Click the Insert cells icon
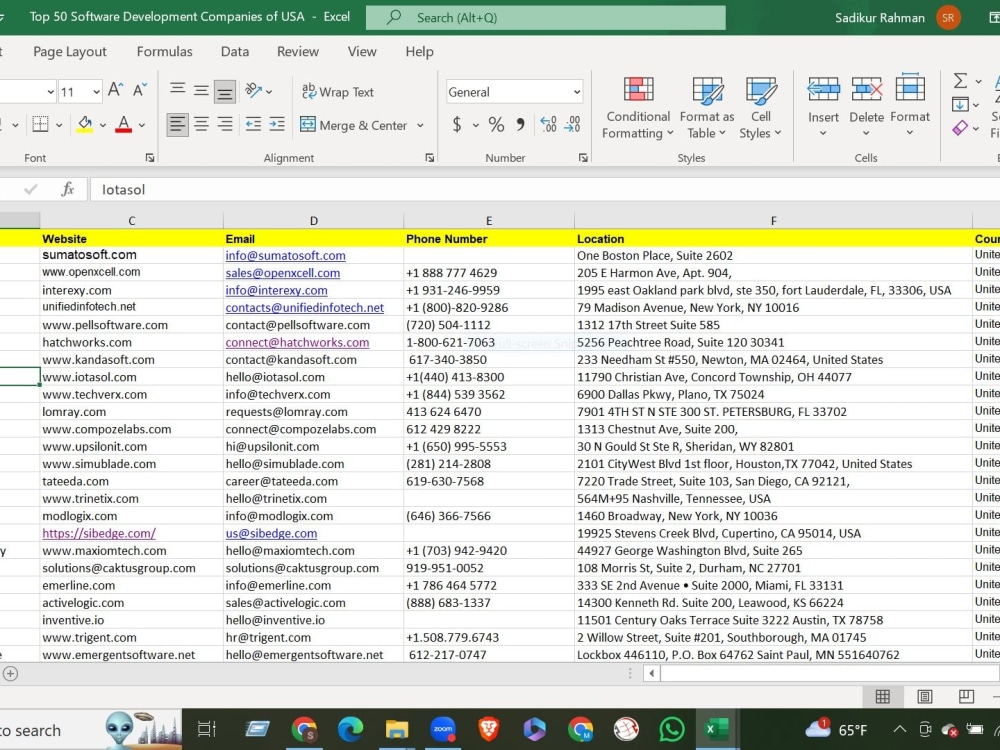Screen dimensions: 1000x750 pyautogui.click(x=823, y=90)
